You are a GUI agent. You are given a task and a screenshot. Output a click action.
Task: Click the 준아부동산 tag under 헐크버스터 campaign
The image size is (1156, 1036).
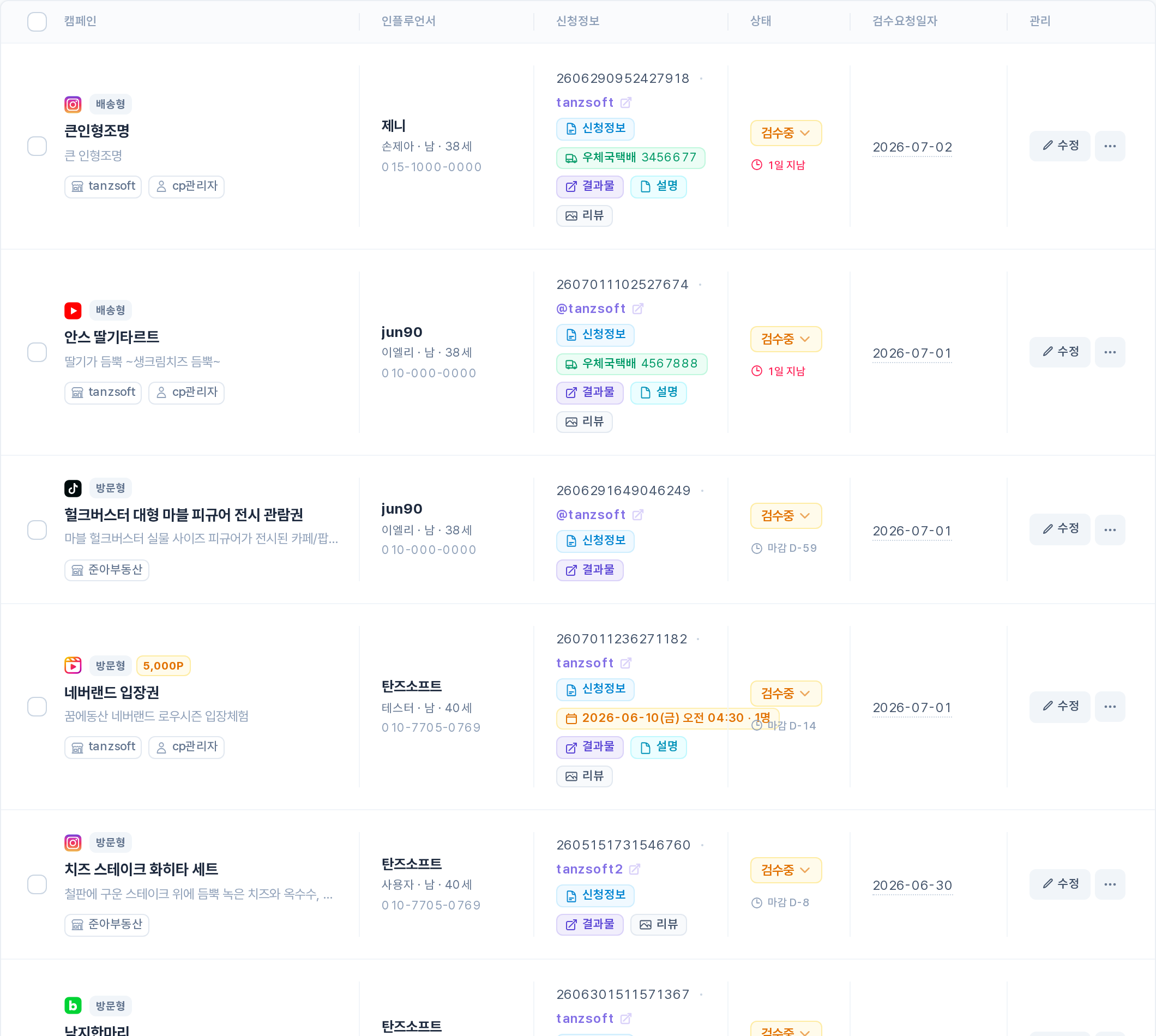click(x=107, y=570)
